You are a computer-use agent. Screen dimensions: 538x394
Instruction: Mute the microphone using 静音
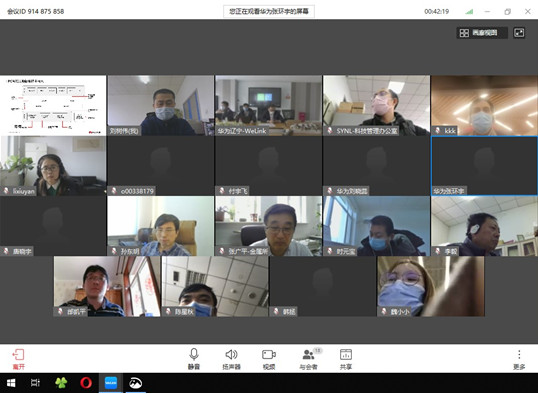click(x=194, y=355)
